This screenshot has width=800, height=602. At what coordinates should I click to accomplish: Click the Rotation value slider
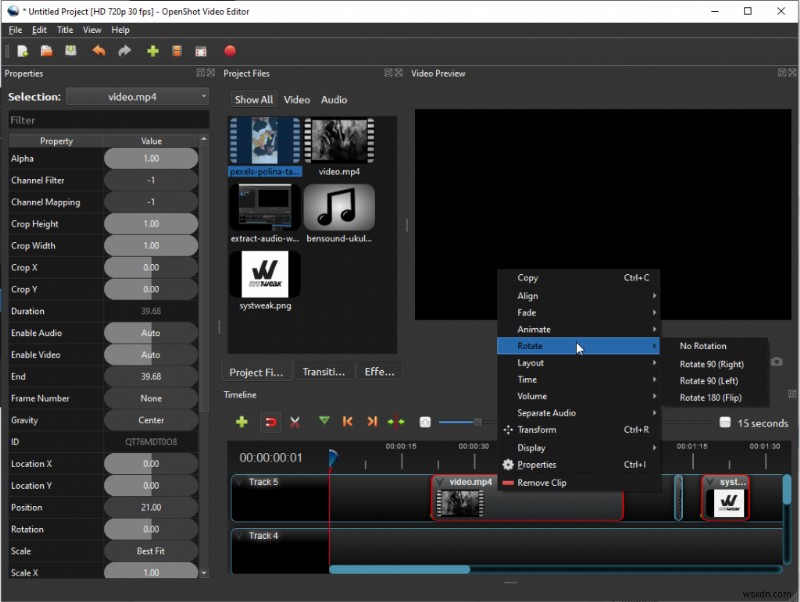(151, 530)
